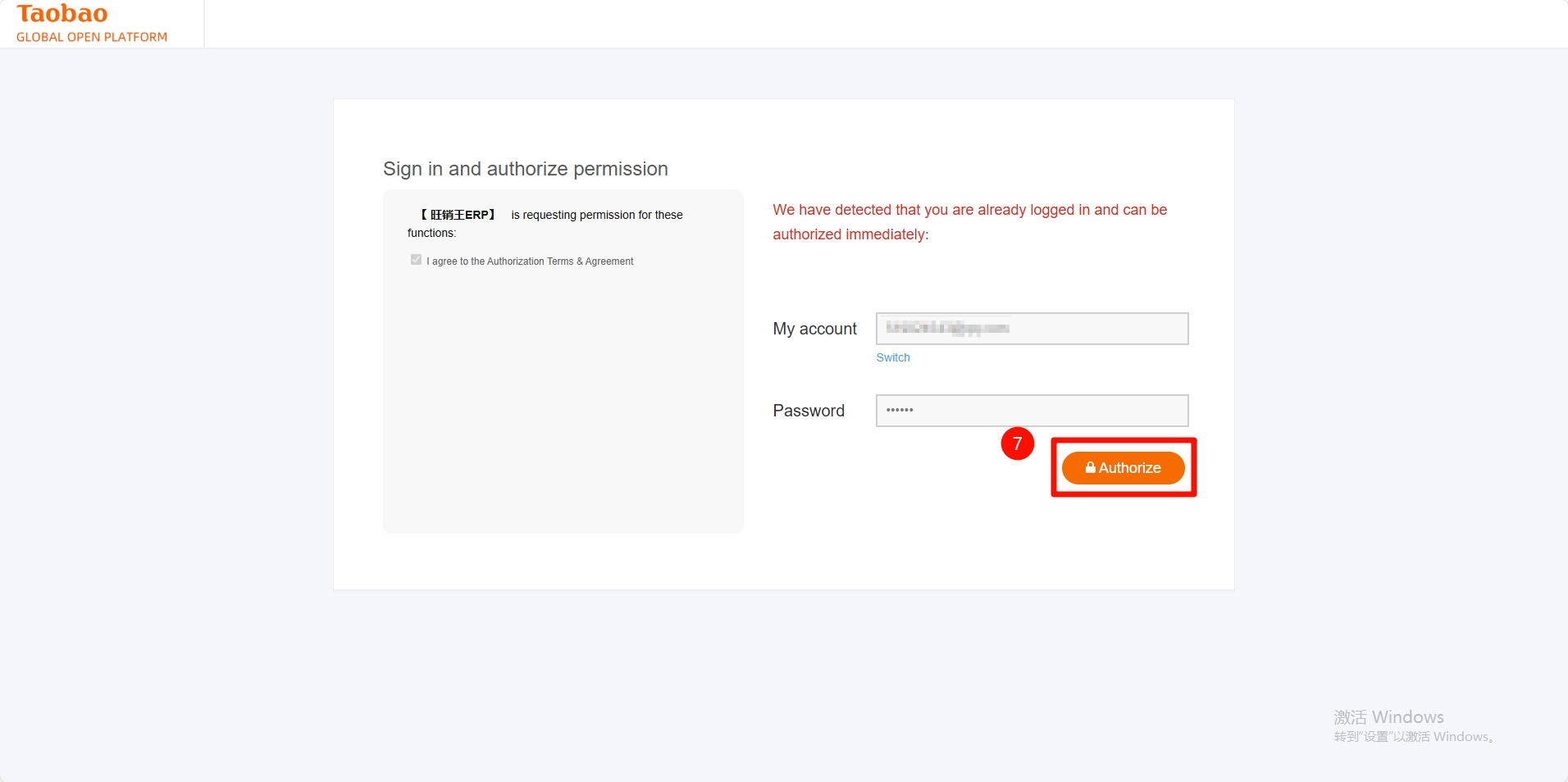Click the 转到设置以激活 Windows watermark line
This screenshot has width=1568, height=782.
[1414, 737]
